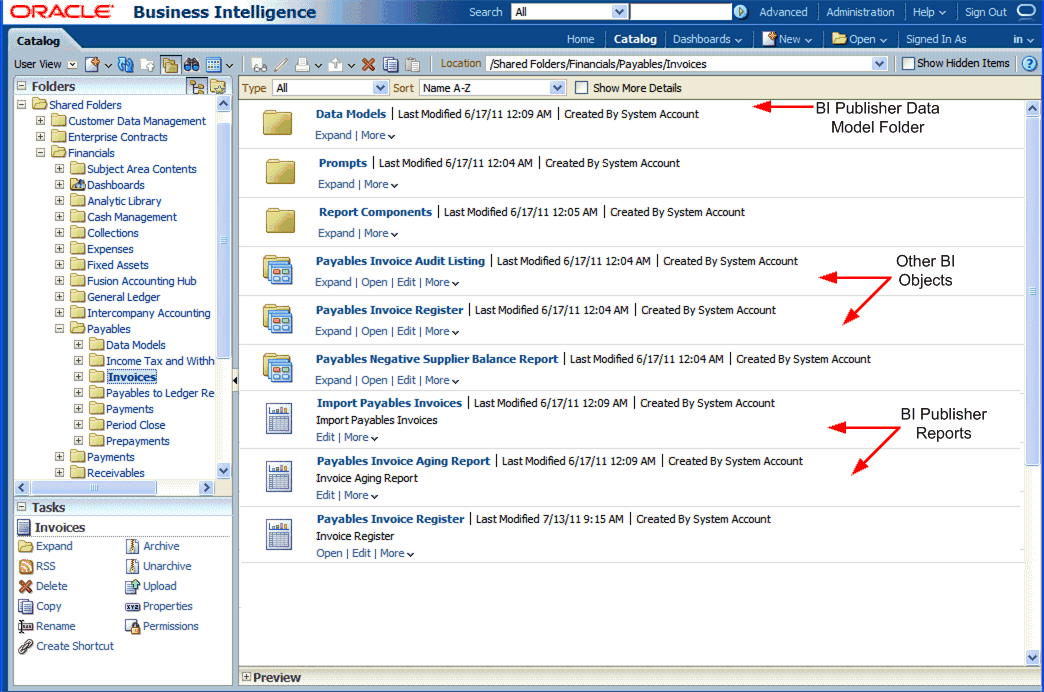Click the Up one folder icon
Viewport: 1044px width, 692px height.
(x=147, y=65)
